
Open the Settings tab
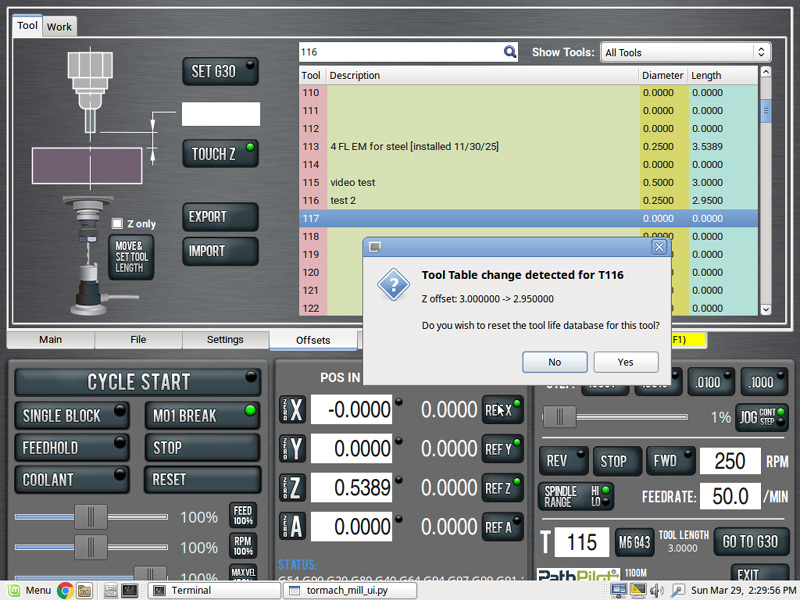point(225,340)
